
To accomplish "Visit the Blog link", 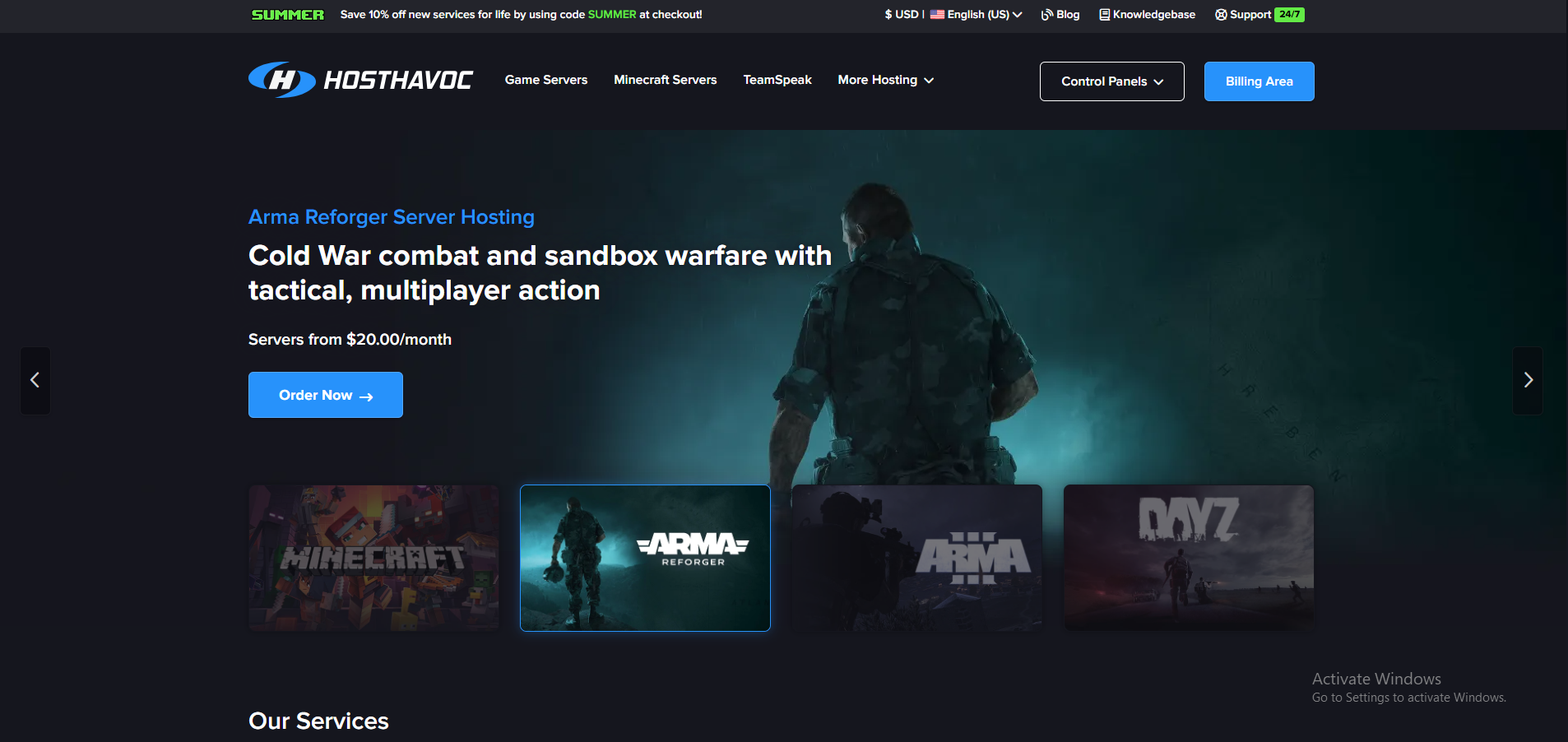I will click(x=1060, y=15).
